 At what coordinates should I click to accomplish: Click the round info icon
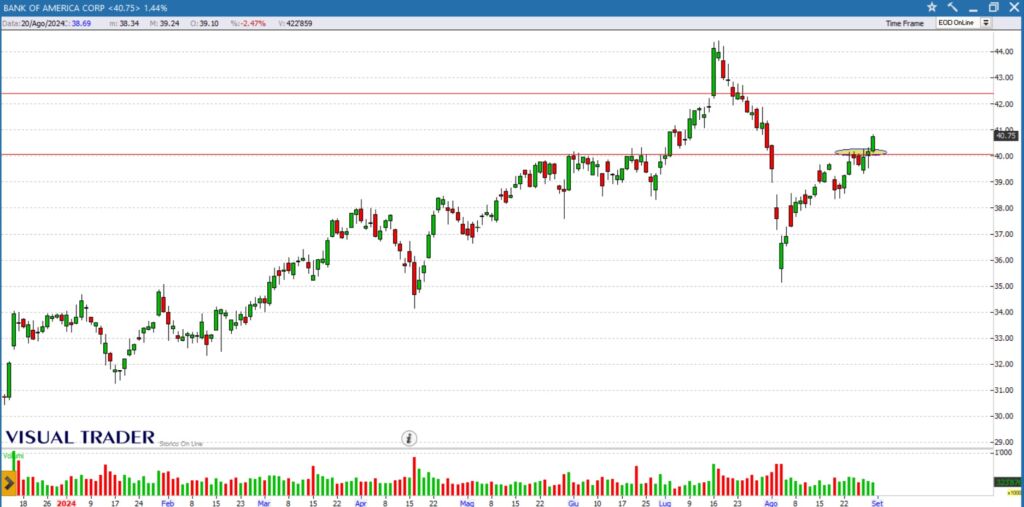click(x=409, y=438)
